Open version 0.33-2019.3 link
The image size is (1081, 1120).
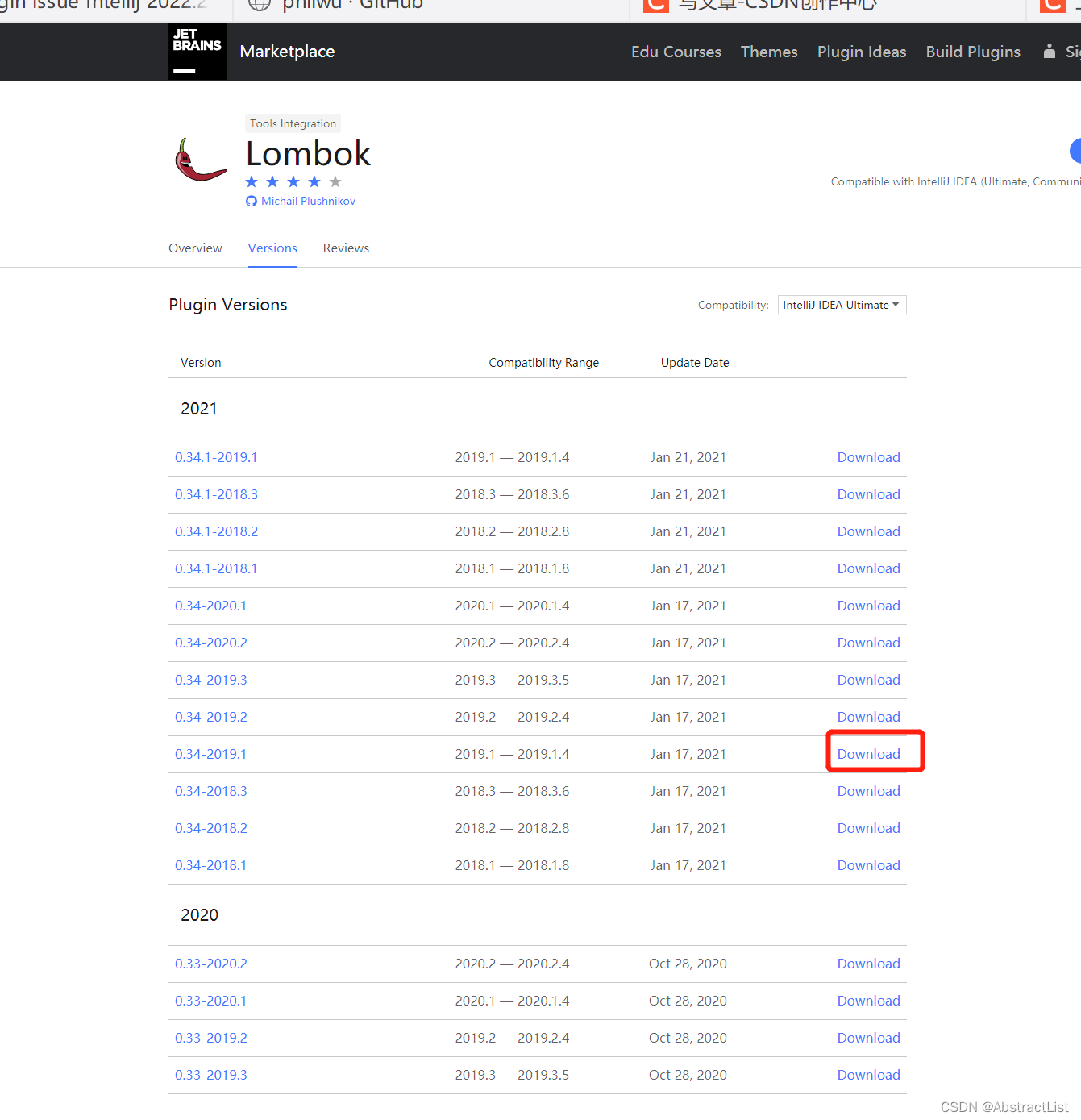click(211, 1075)
